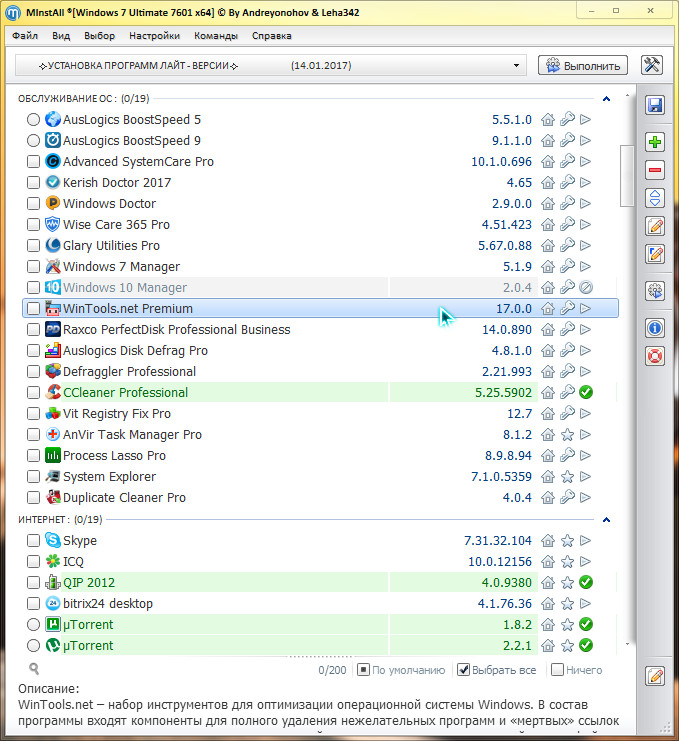Screen dimensions: 679x741
Task: Open the Справка menu
Action: (272, 36)
